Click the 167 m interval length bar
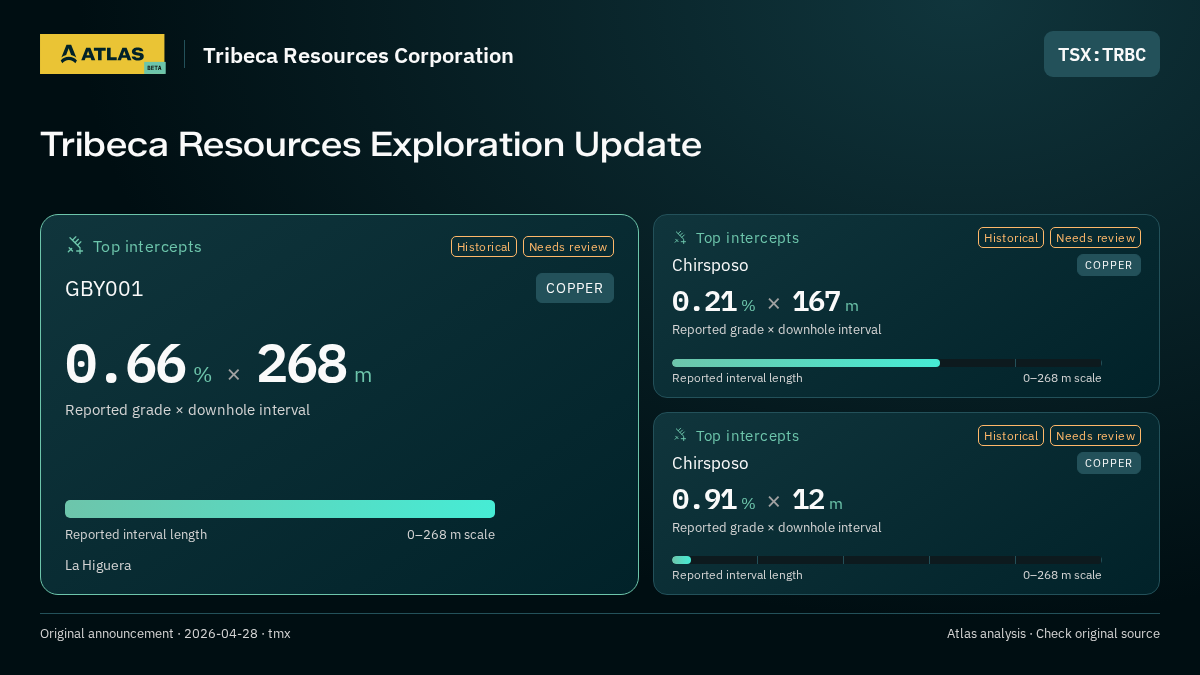This screenshot has height=675, width=1200. 887,363
